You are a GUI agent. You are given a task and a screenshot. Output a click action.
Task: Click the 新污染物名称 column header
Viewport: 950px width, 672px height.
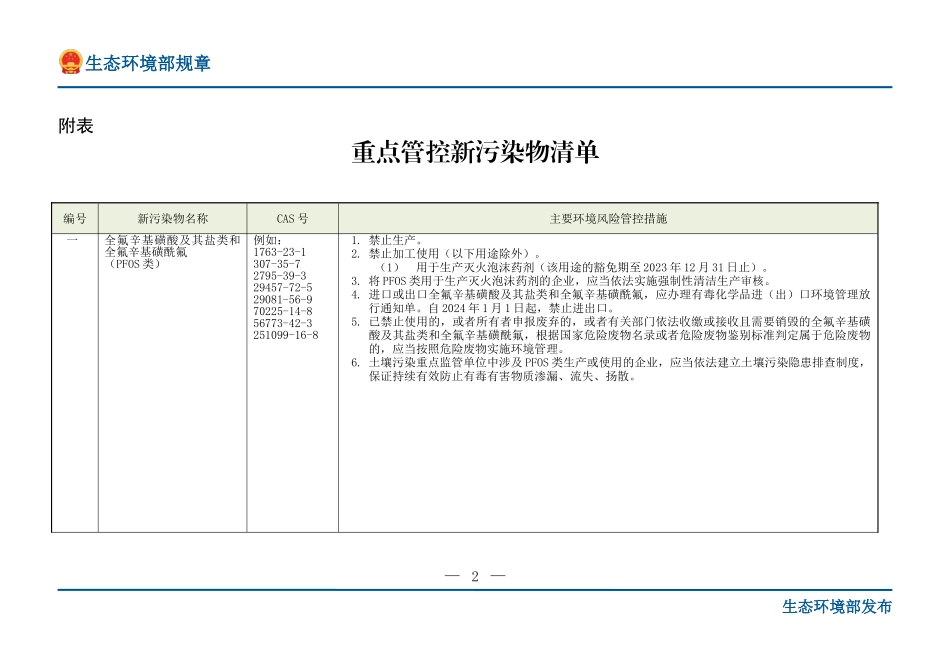pyautogui.click(x=174, y=218)
